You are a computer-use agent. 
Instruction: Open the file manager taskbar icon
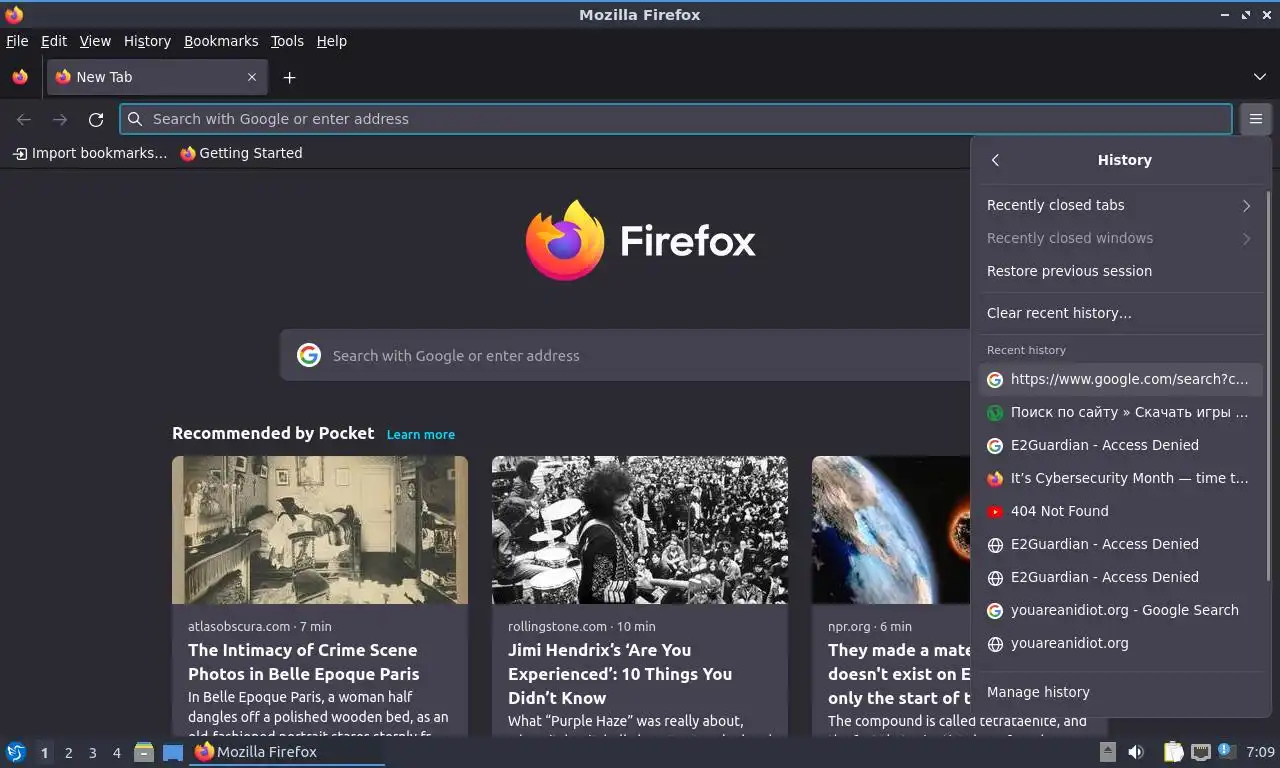click(x=144, y=752)
